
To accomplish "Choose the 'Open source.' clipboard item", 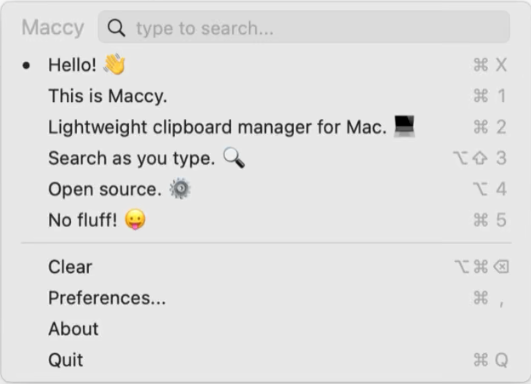I will (266, 189).
